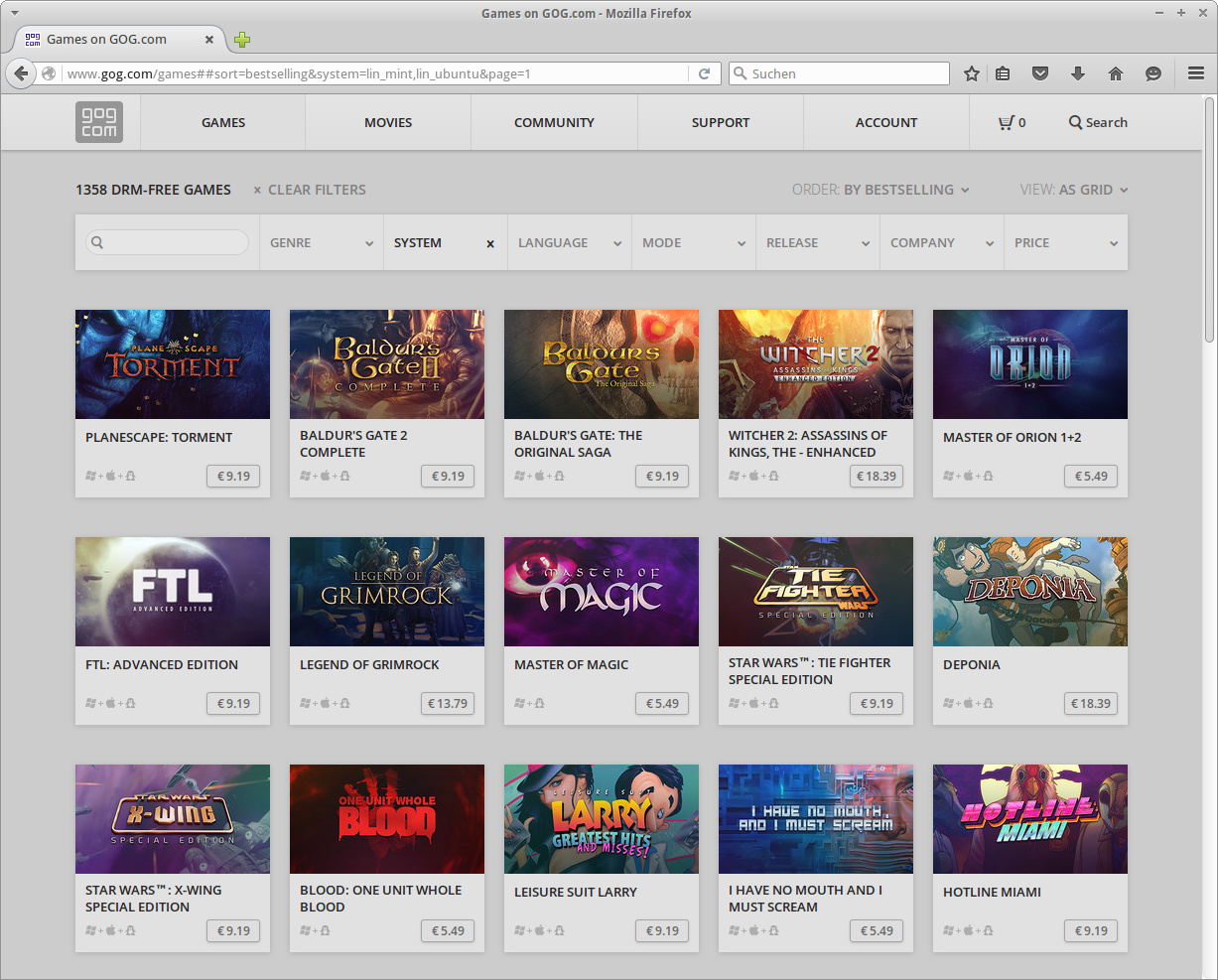
Task: Open the Community navigation menu
Action: tap(554, 122)
